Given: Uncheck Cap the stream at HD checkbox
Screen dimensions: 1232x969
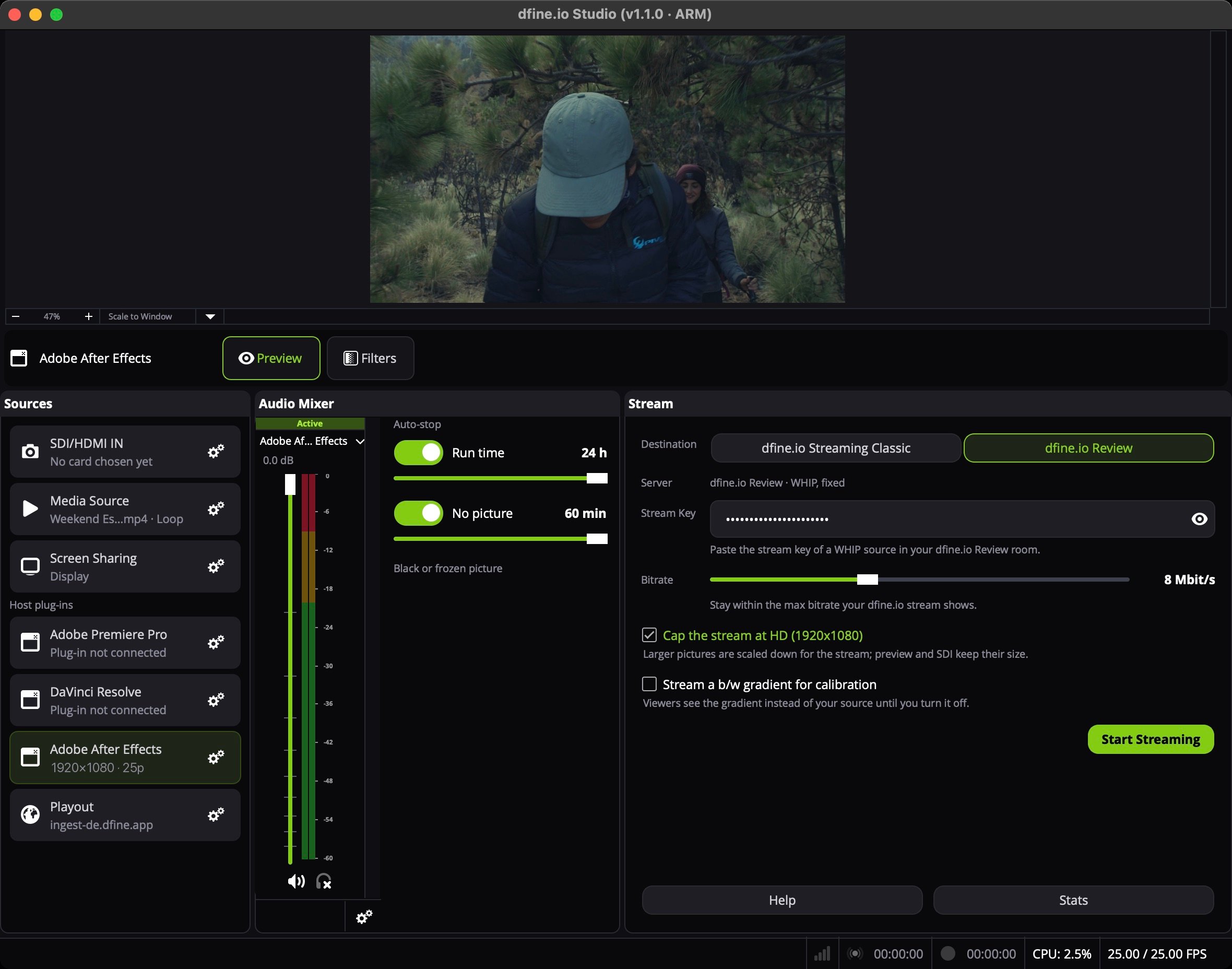Looking at the screenshot, I should (x=649, y=635).
